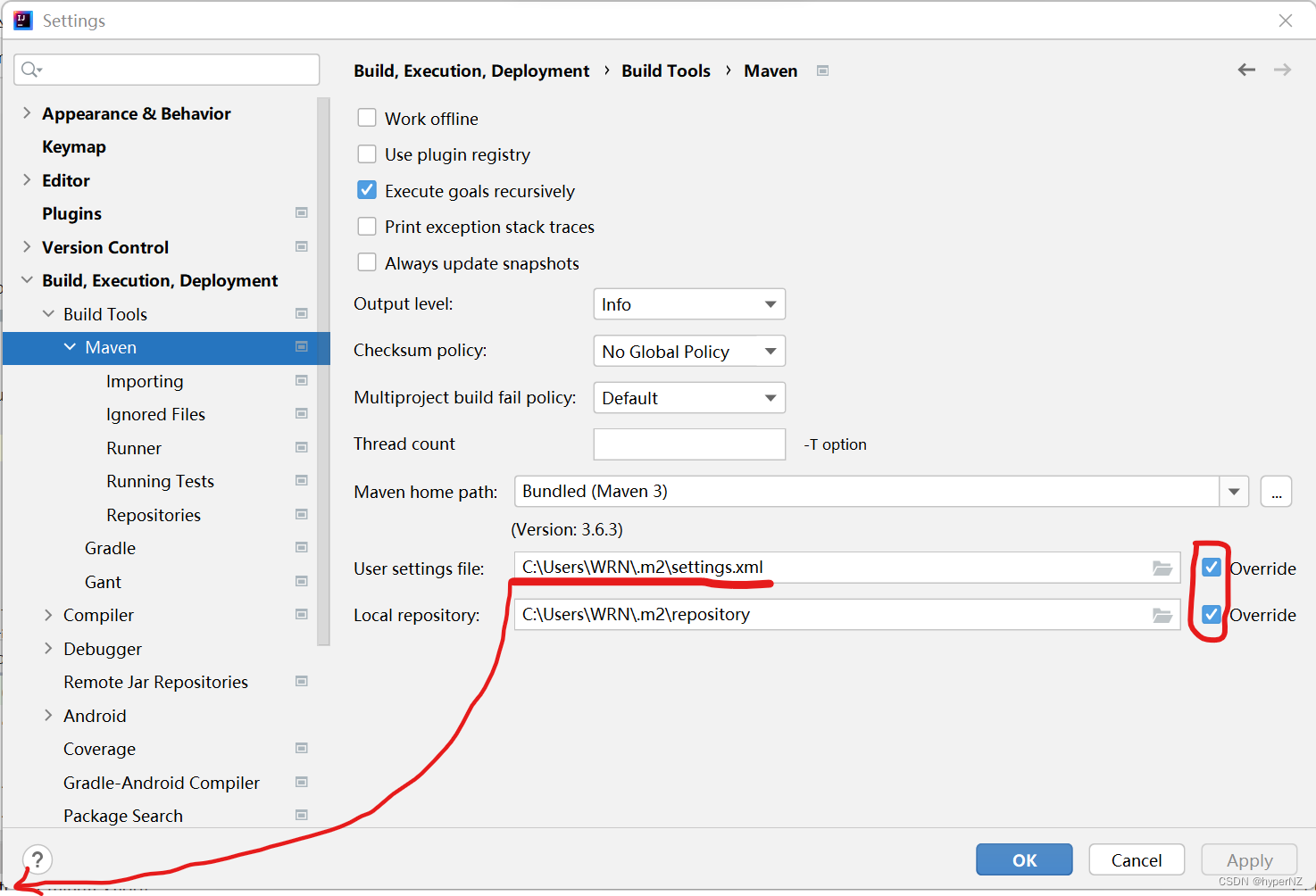Open Maven home path dropdown arrow
The image size is (1316, 896).
(1234, 492)
